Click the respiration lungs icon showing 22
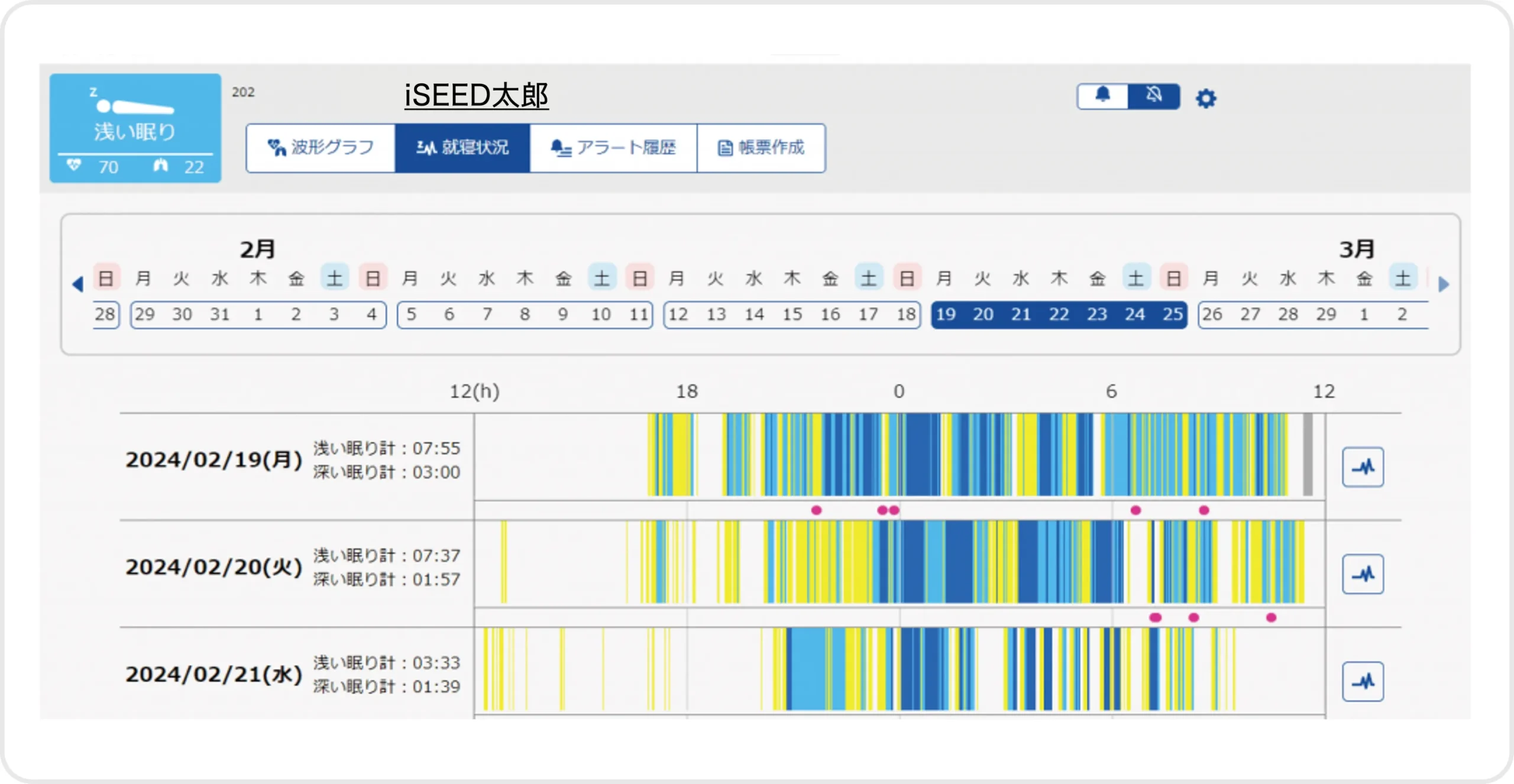Screen dimensions: 1514x784 [x=161, y=166]
